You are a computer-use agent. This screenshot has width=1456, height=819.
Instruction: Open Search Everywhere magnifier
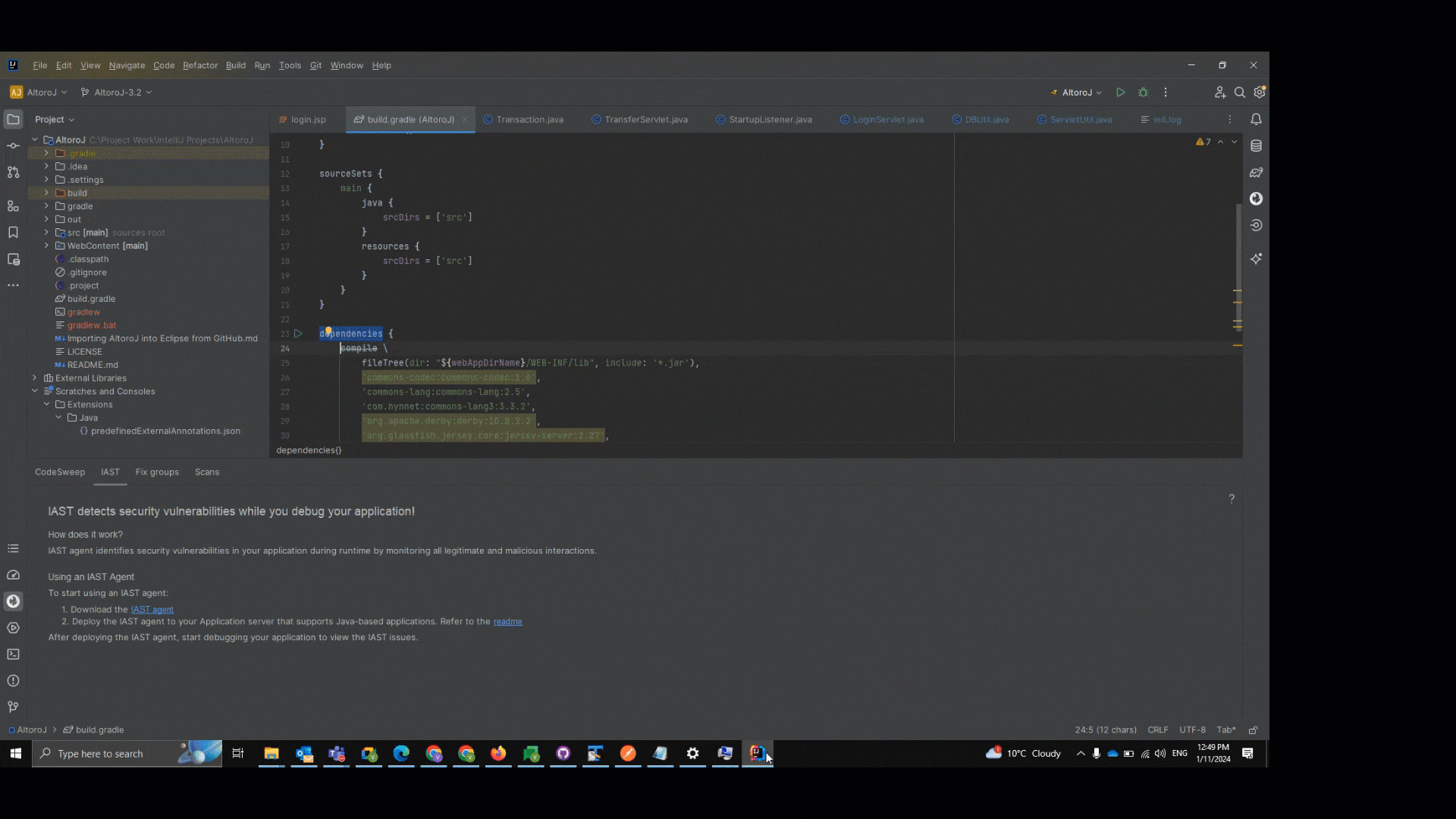1240,93
